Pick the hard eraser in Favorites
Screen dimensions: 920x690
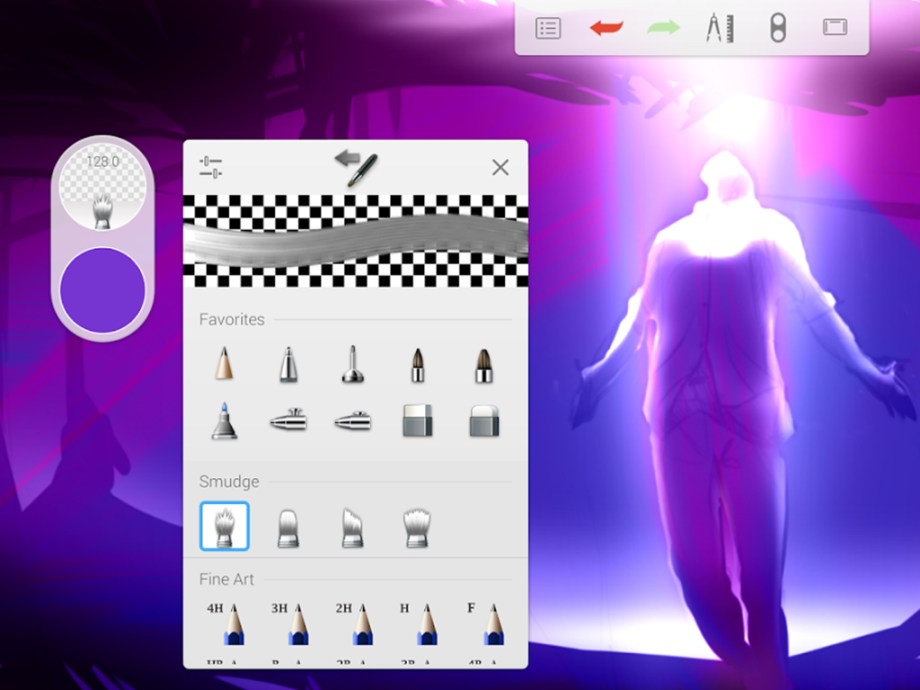pyautogui.click(x=416, y=418)
